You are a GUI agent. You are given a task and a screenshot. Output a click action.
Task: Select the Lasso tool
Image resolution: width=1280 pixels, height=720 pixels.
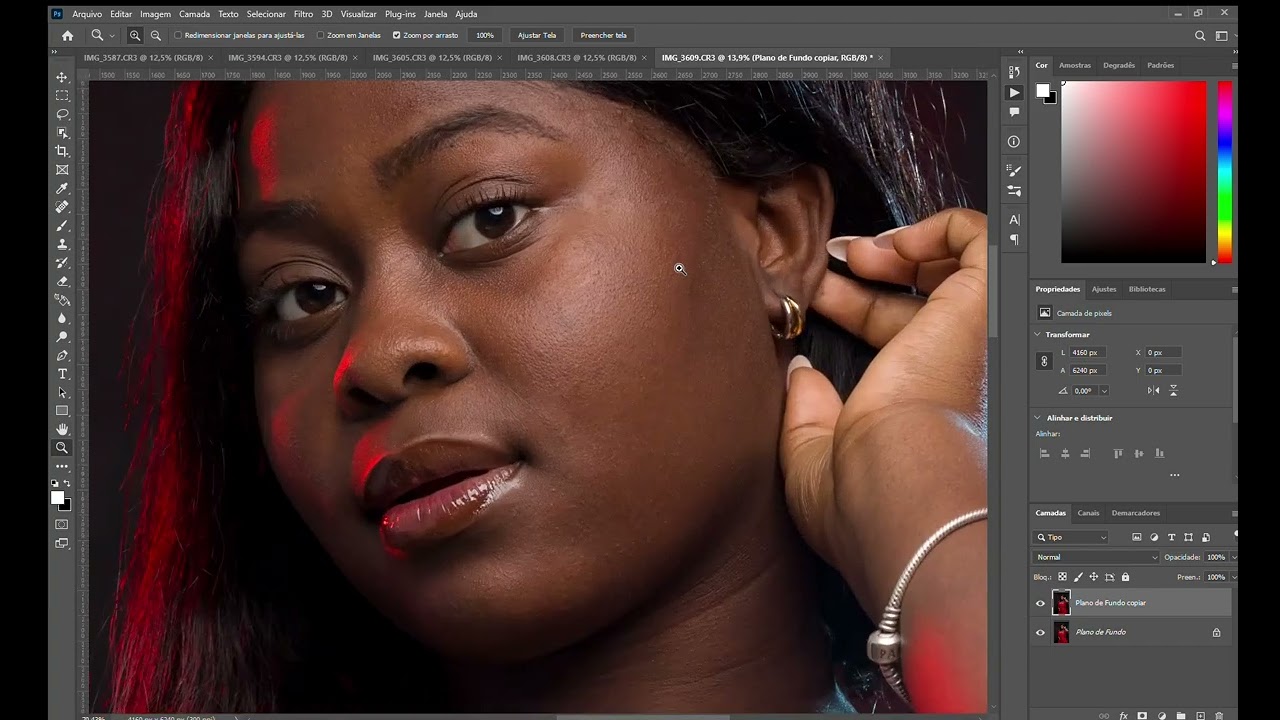[x=62, y=114]
